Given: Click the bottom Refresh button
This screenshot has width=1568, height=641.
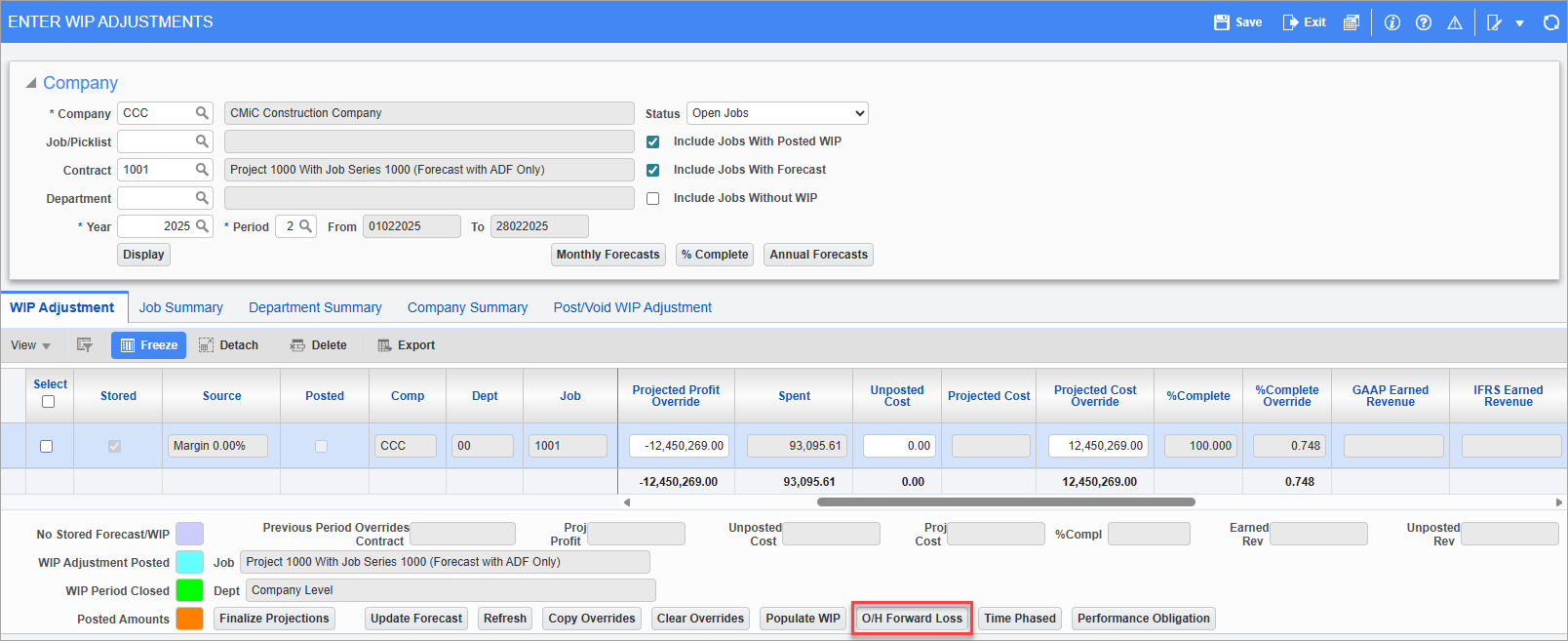Looking at the screenshot, I should coord(505,619).
